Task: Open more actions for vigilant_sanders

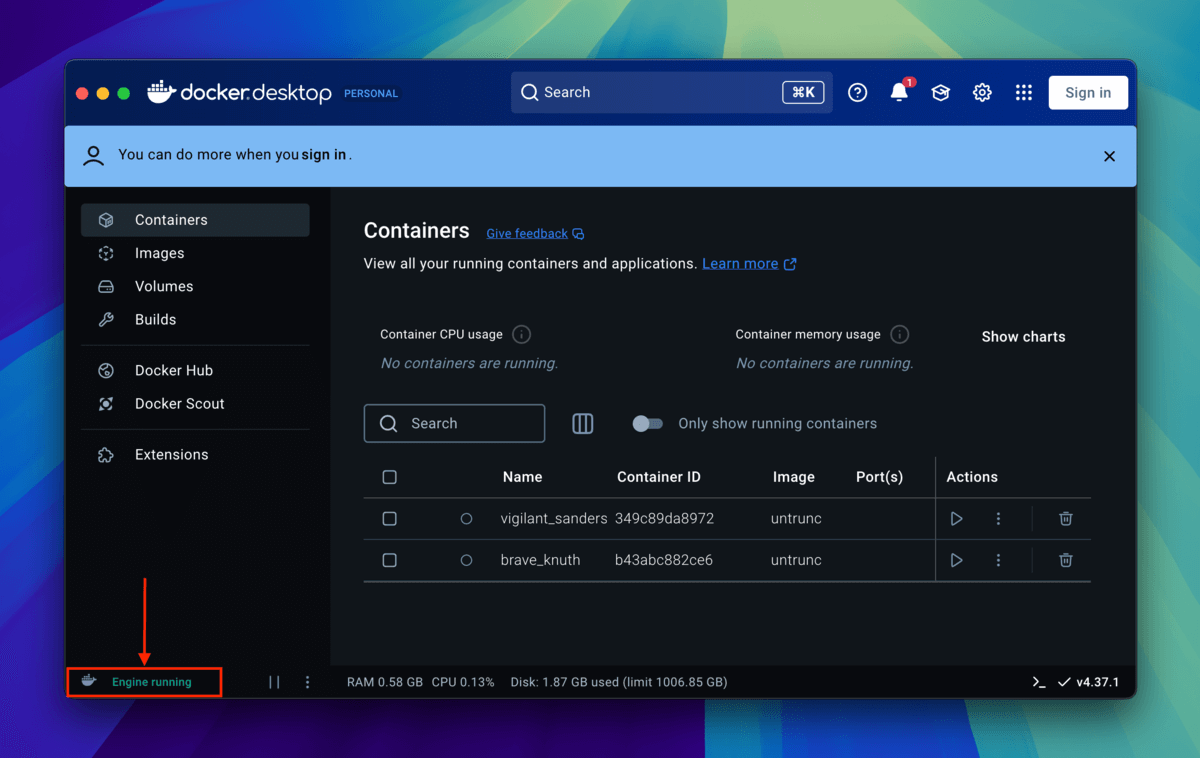Action: [x=998, y=519]
